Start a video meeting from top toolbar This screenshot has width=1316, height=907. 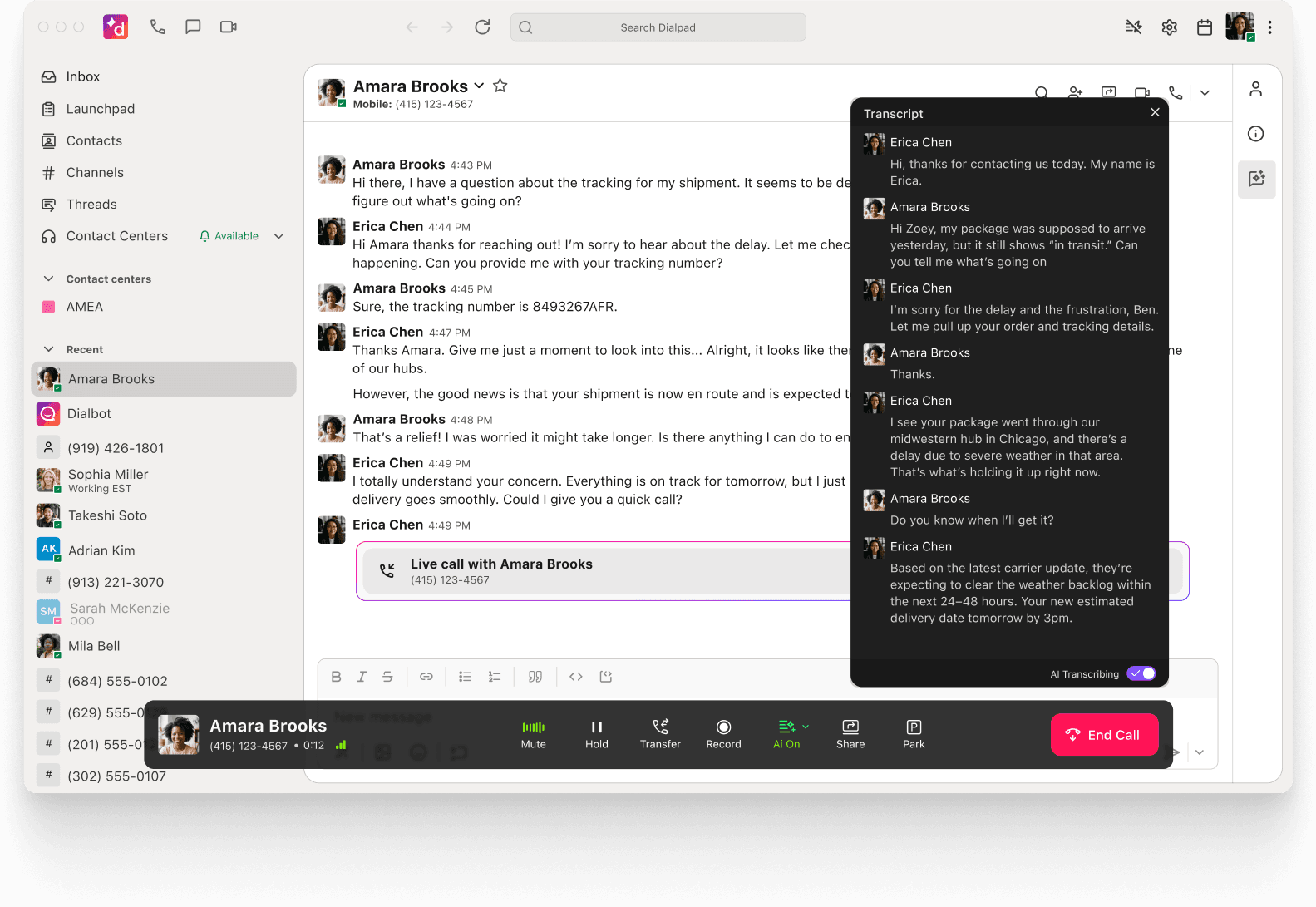[229, 27]
